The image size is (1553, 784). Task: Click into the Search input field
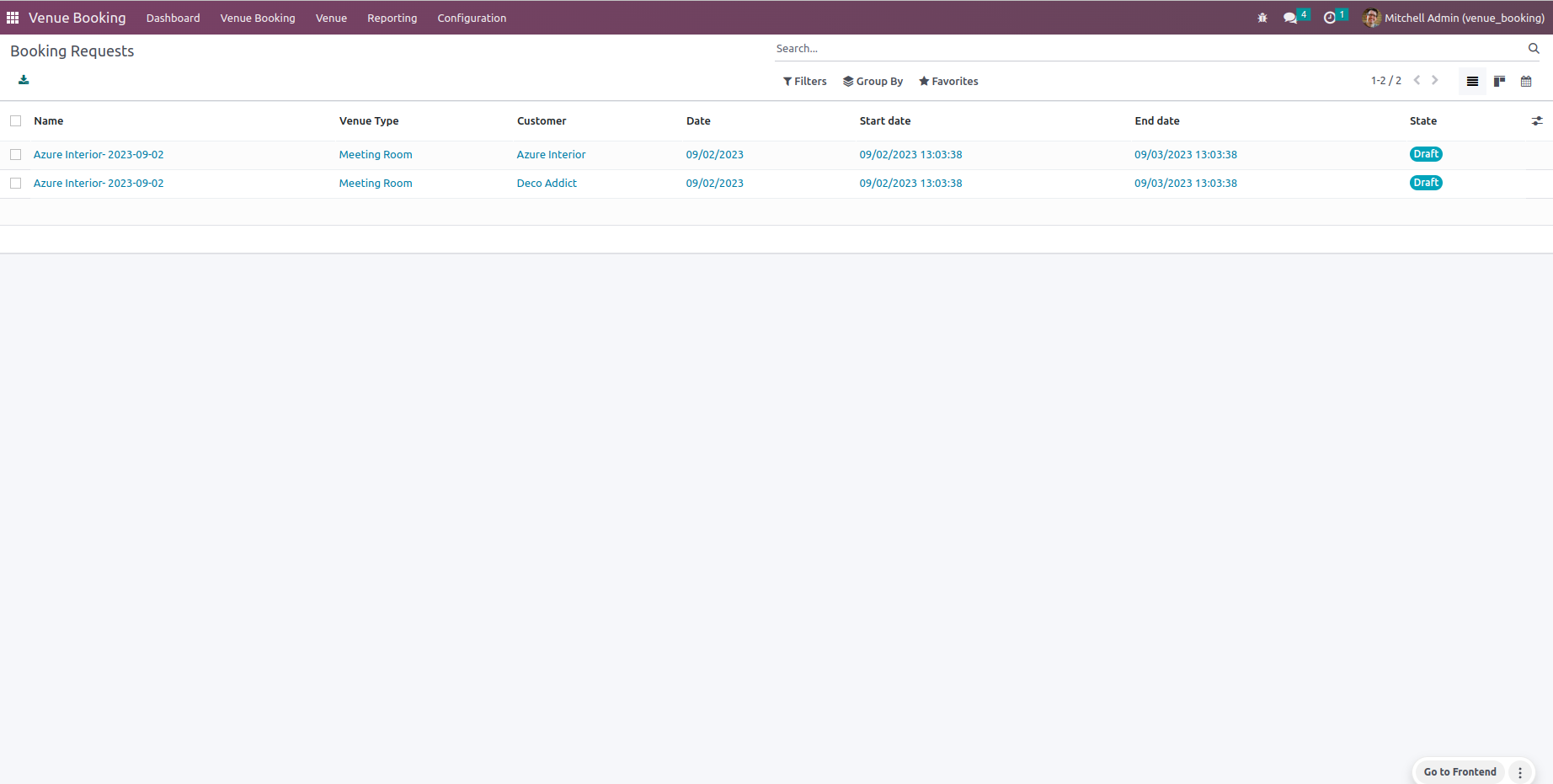tap(1150, 49)
